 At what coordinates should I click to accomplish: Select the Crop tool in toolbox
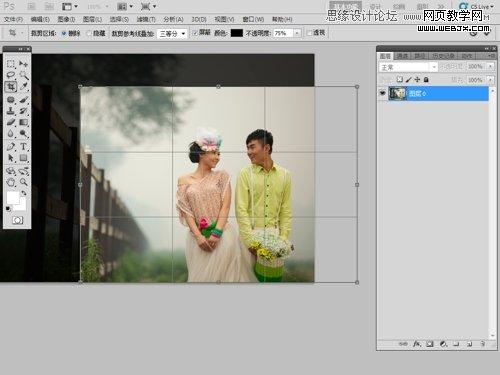tap(11, 87)
